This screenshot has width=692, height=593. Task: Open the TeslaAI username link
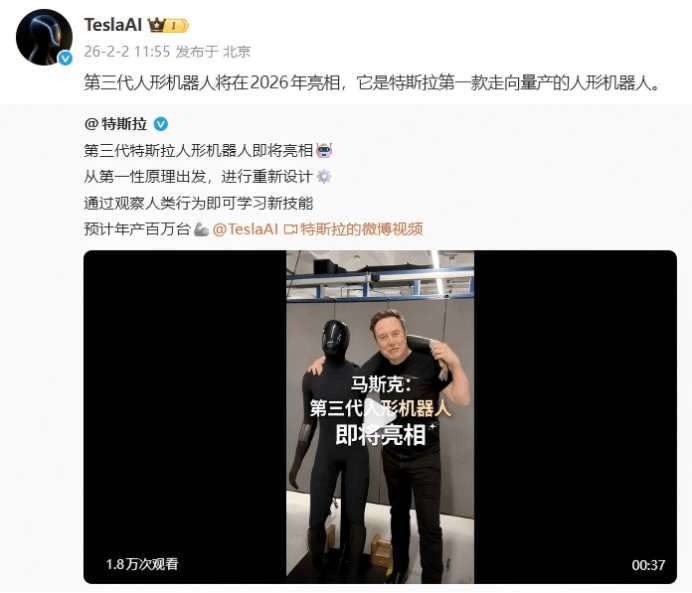coord(113,25)
